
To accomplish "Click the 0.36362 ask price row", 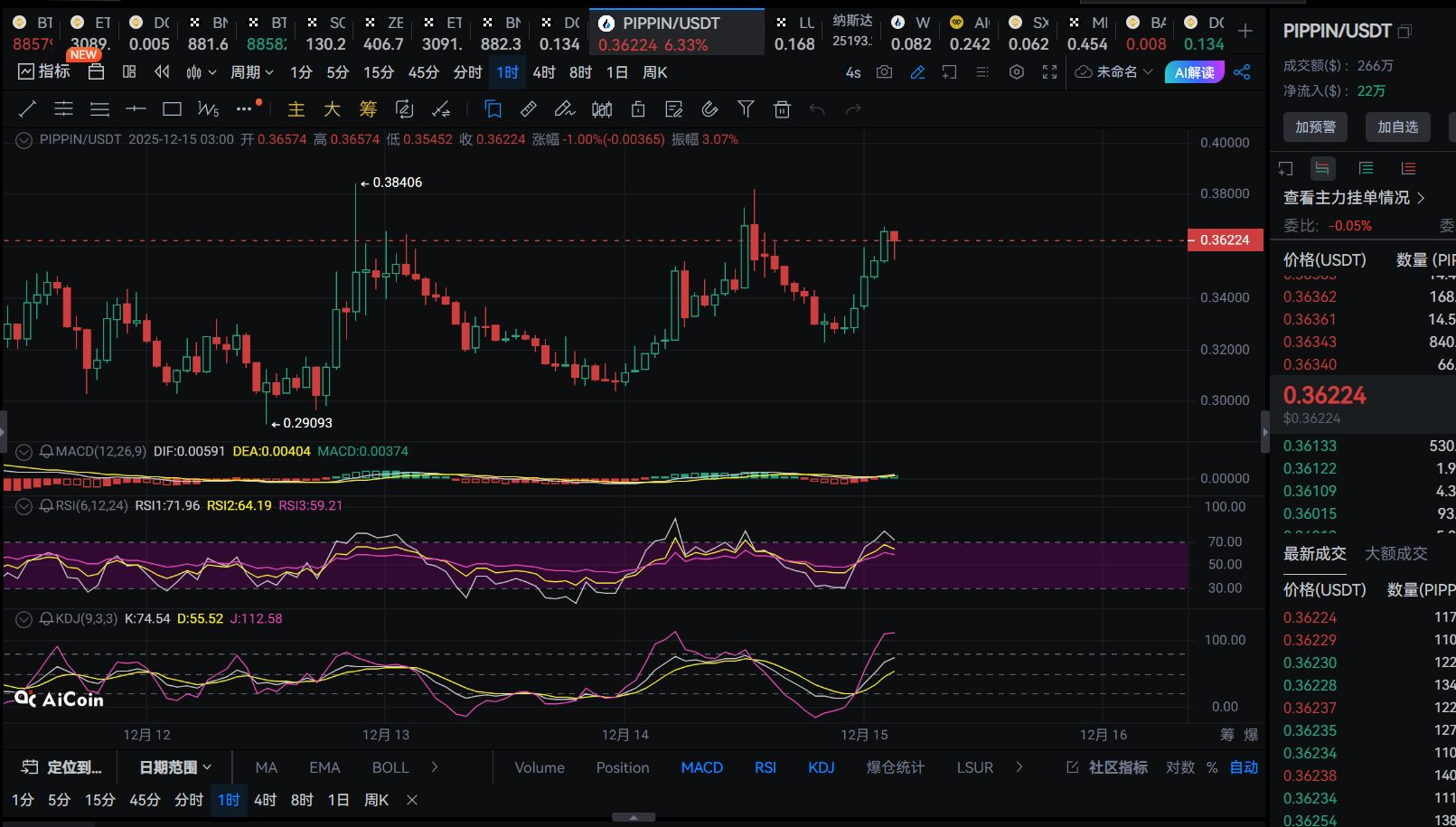I will (1310, 296).
